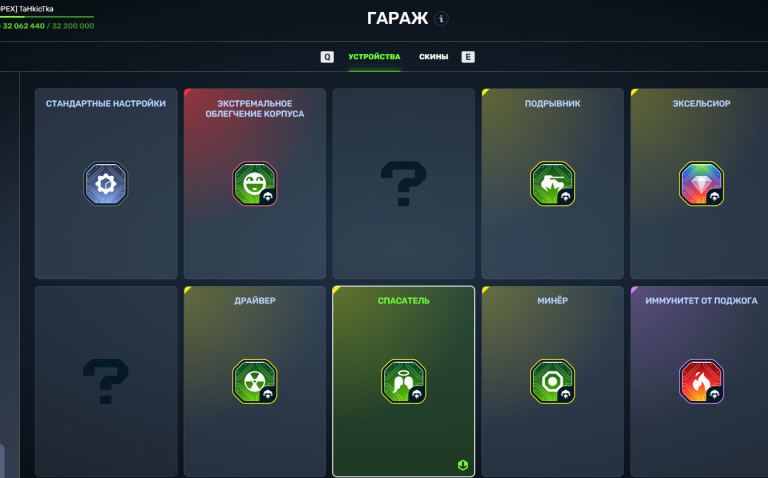The image size is (768, 478).
Task: Click the Спасатель angel icon
Action: point(404,382)
